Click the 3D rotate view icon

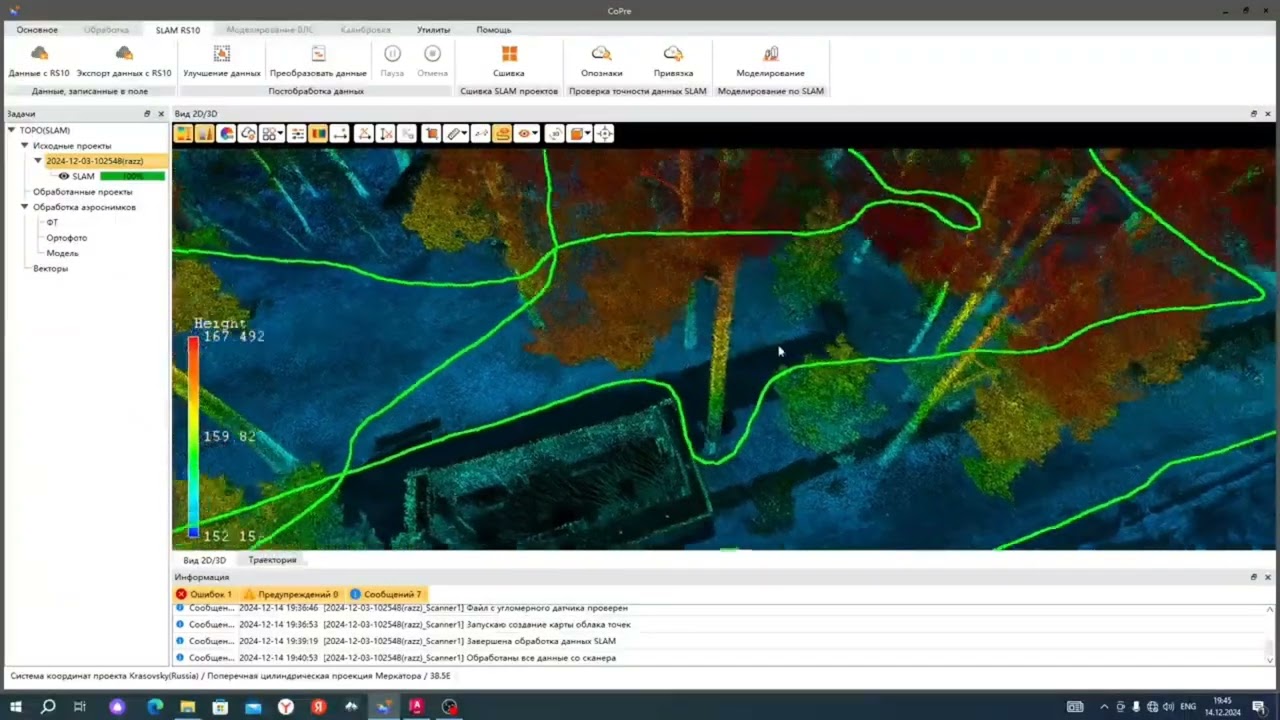pos(554,133)
